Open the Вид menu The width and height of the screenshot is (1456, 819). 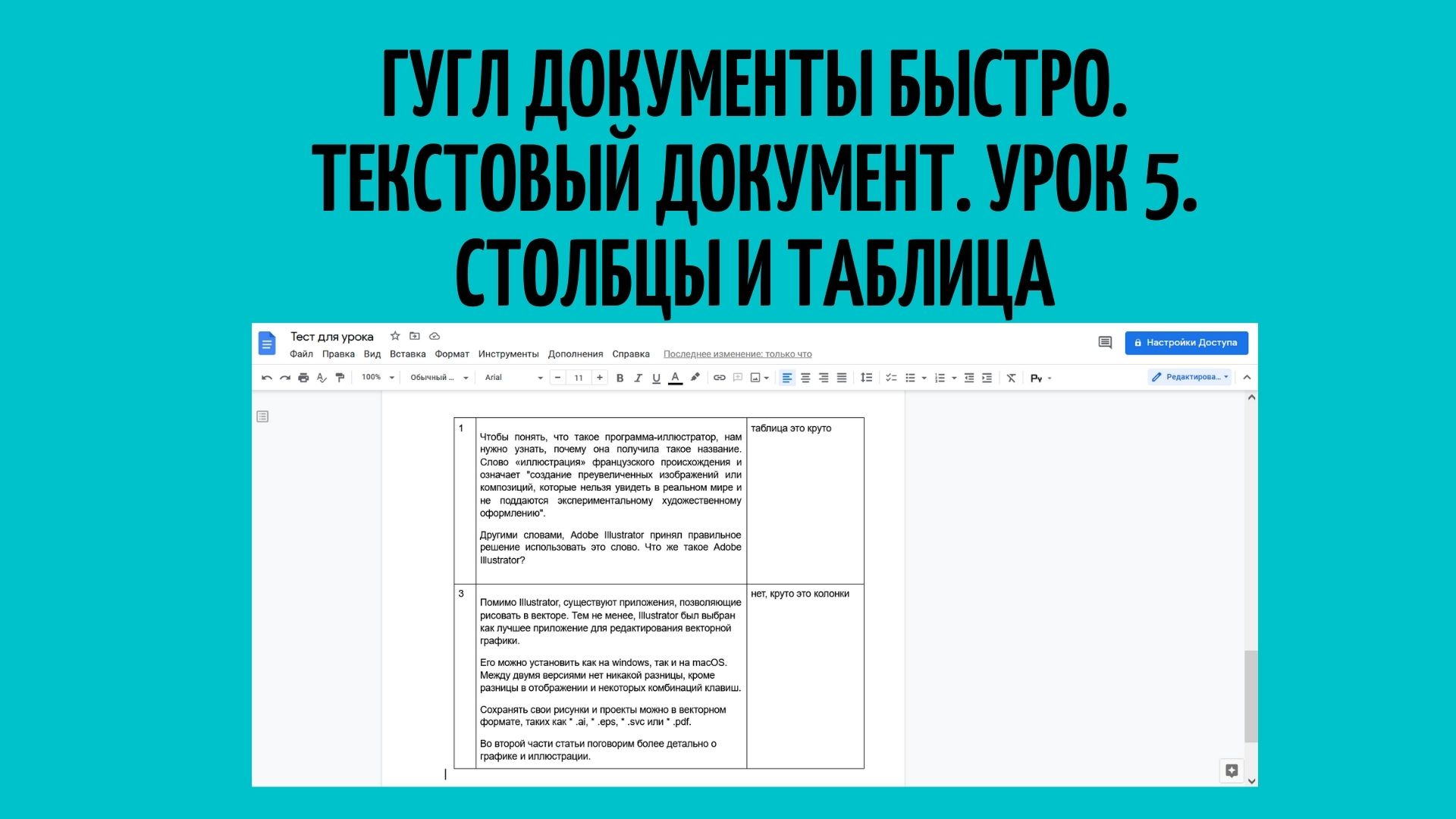pos(372,354)
